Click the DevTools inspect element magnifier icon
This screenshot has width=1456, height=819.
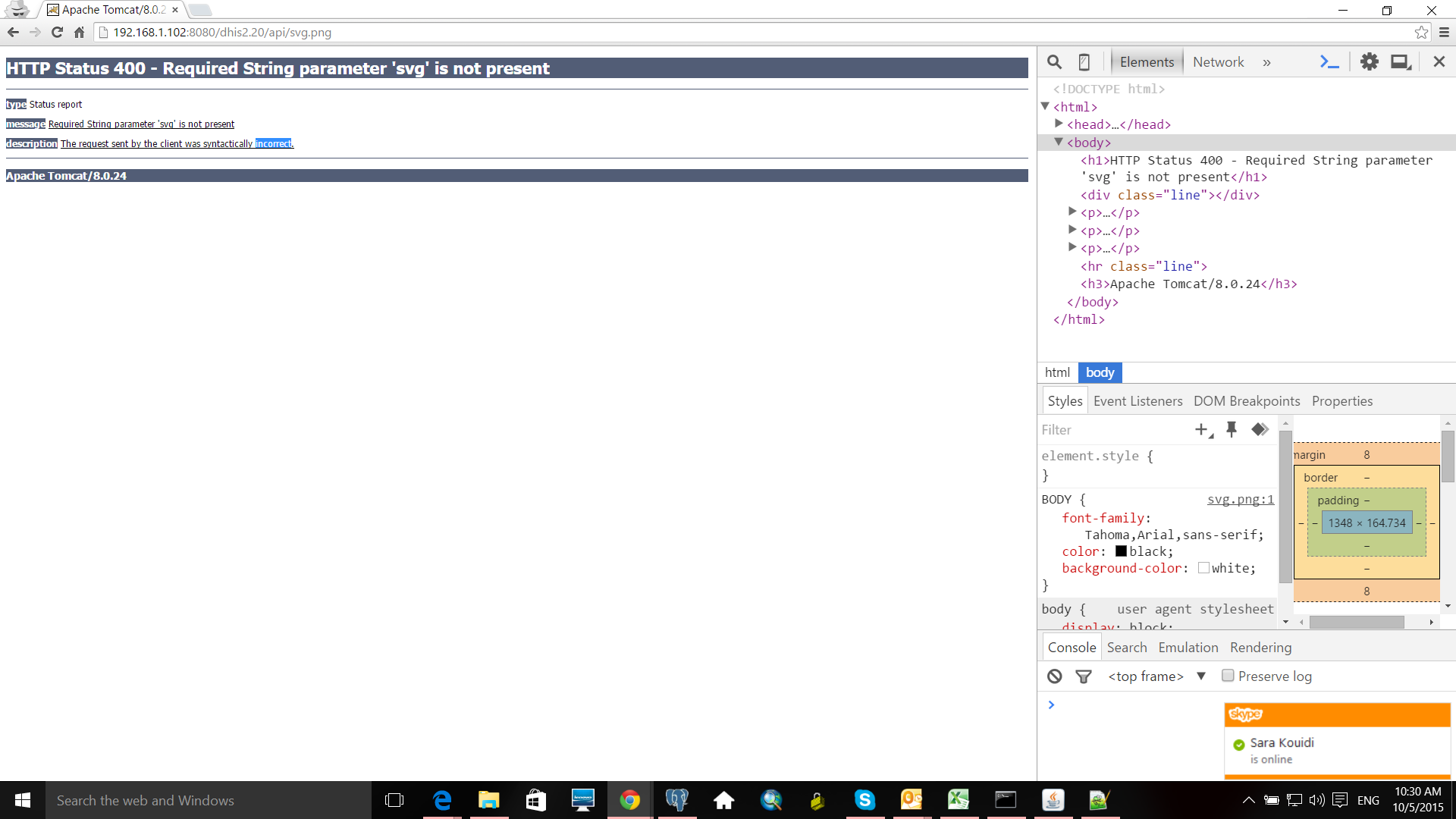point(1054,62)
